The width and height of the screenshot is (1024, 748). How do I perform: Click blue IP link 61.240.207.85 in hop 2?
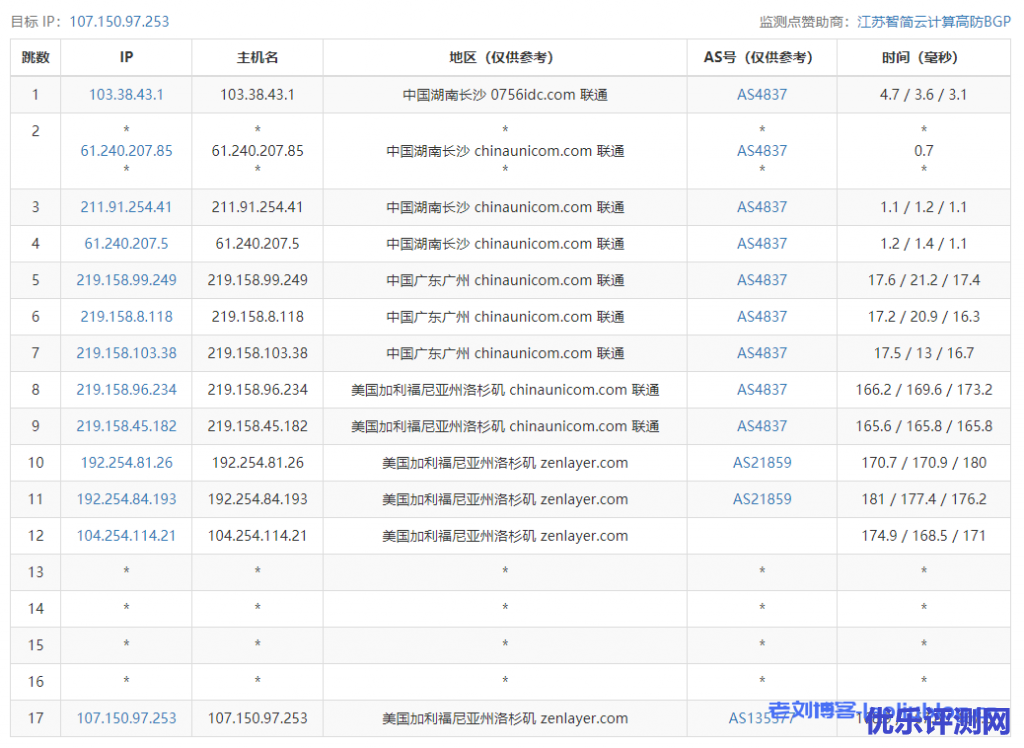(x=126, y=151)
